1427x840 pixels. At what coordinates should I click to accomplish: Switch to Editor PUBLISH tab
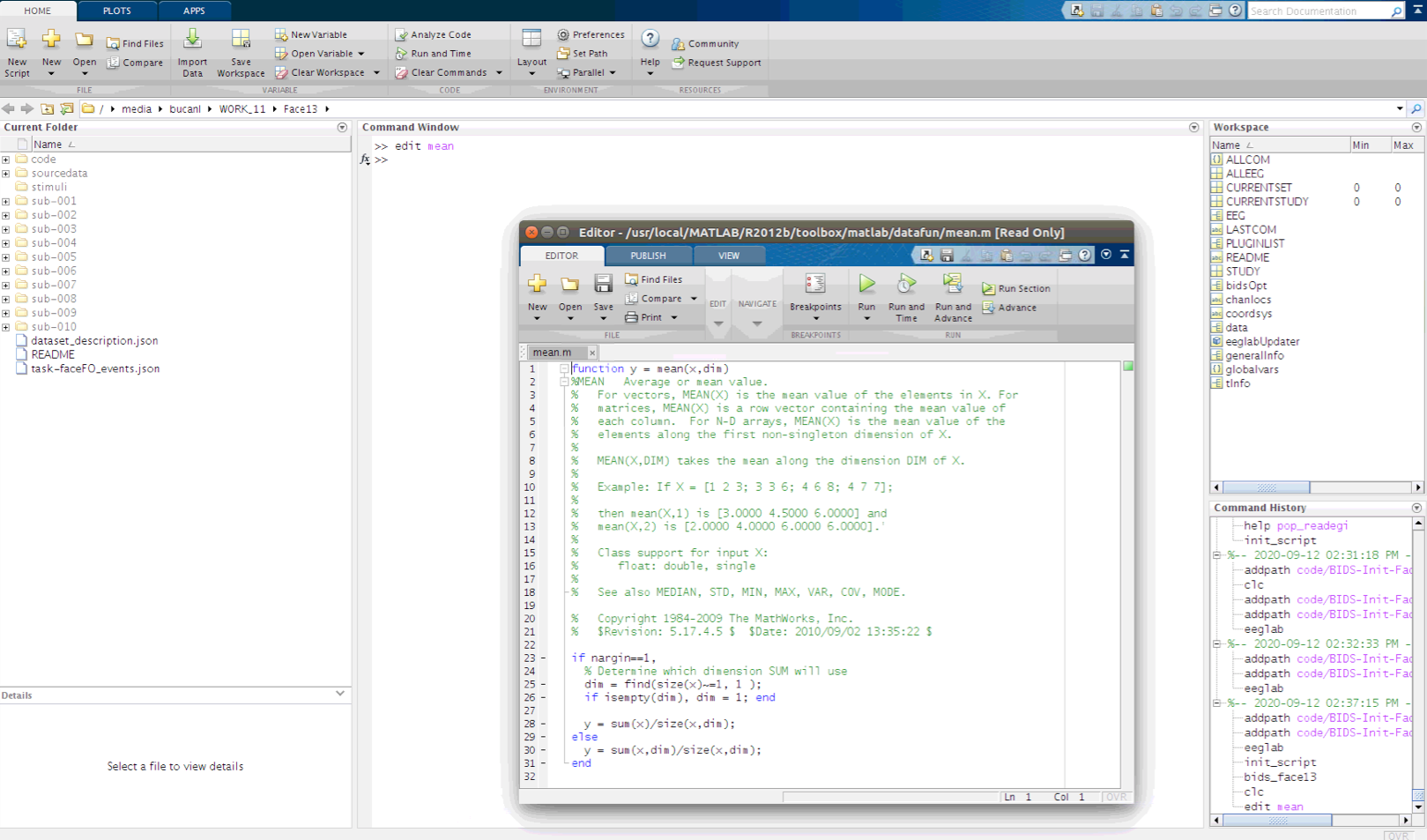[649, 256]
